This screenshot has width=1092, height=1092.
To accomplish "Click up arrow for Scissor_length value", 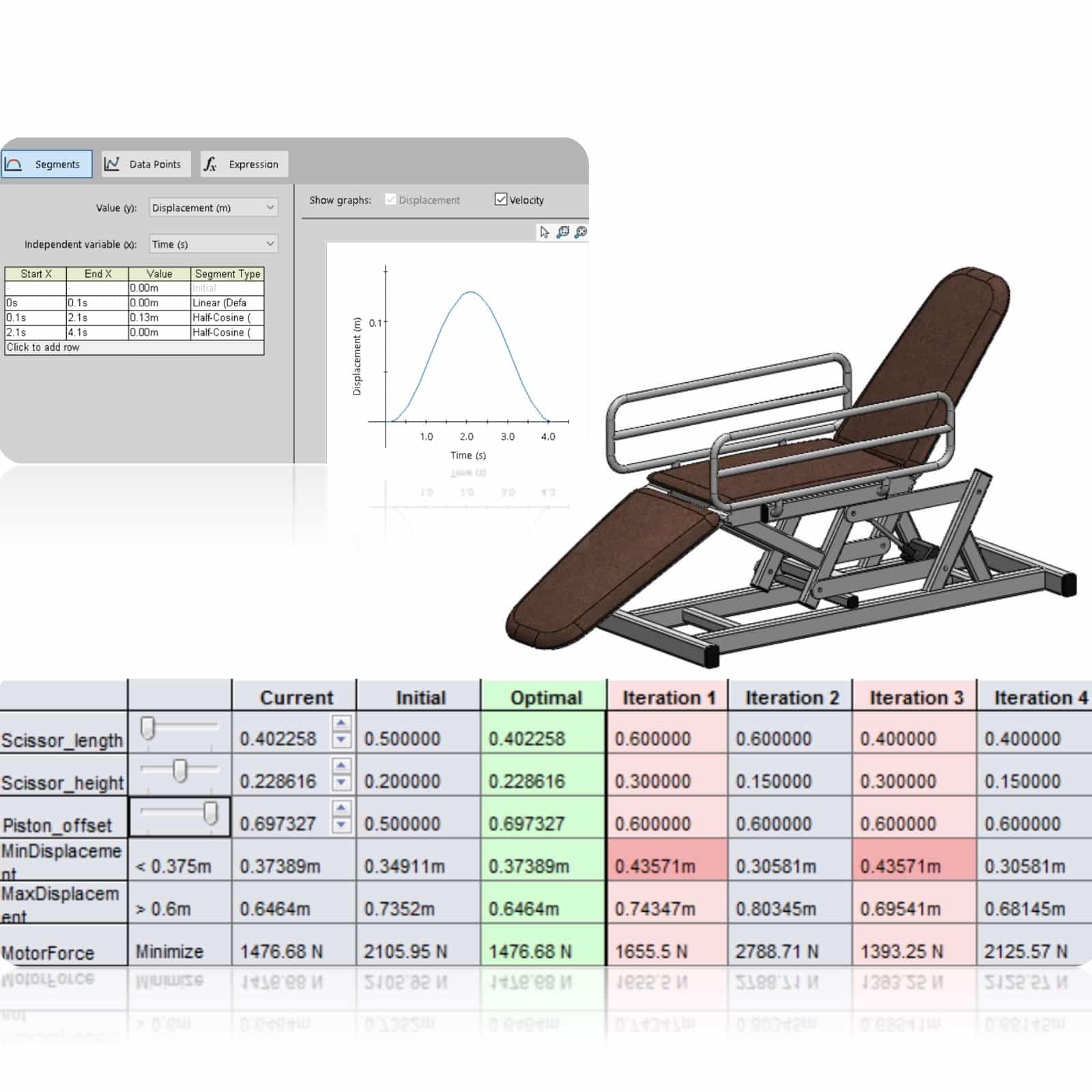I will (x=341, y=723).
